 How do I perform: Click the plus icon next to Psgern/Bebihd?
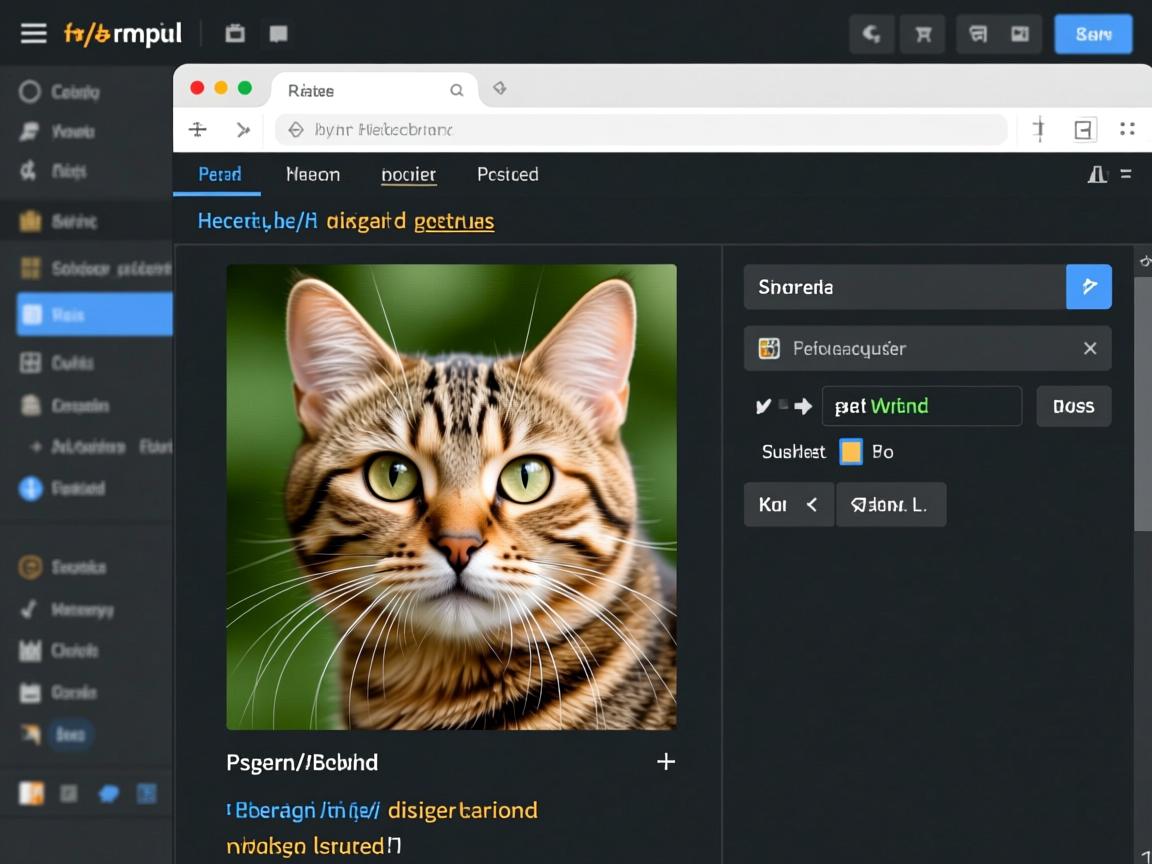[x=666, y=762]
